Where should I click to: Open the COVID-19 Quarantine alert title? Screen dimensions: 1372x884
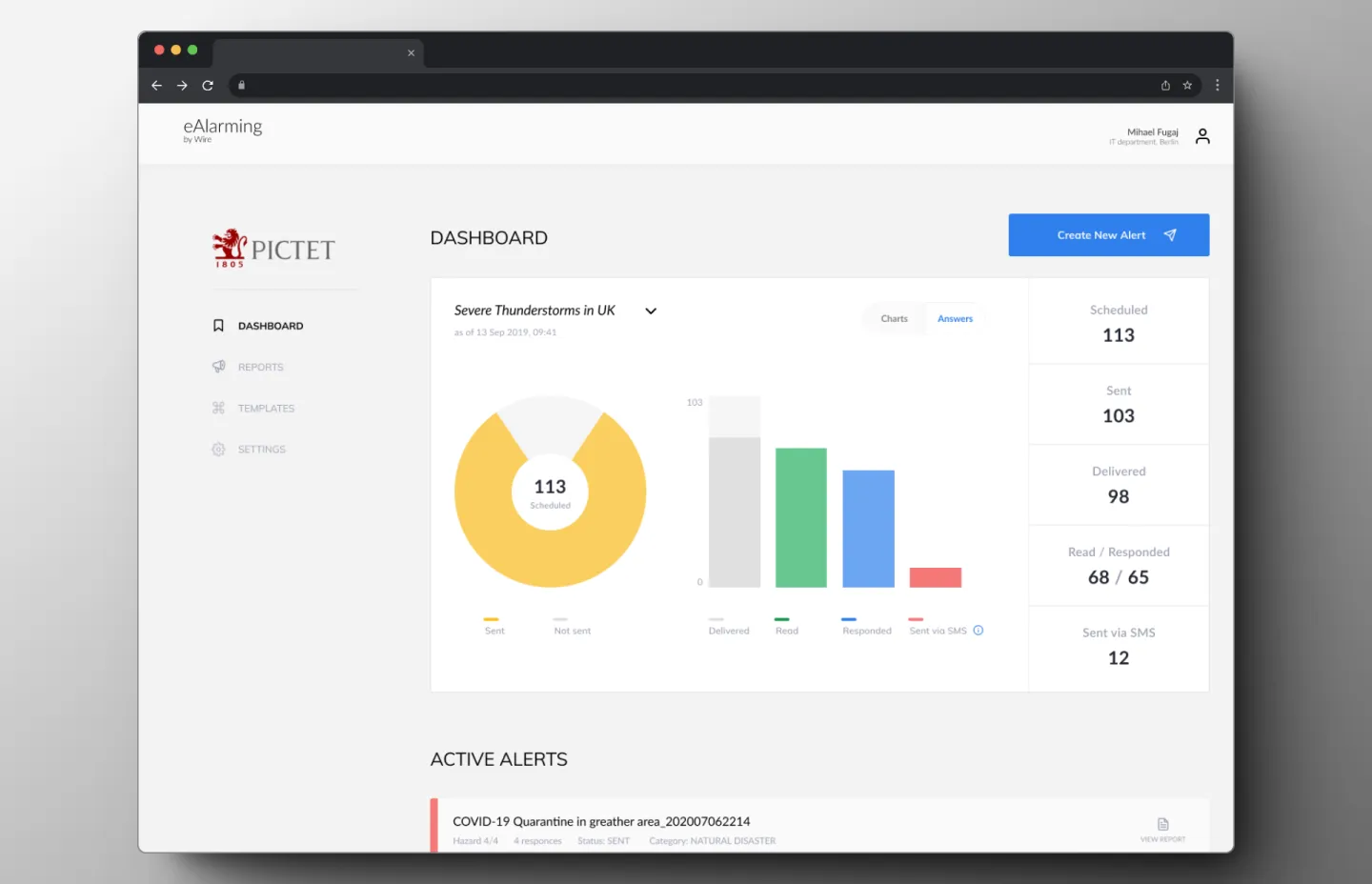click(x=601, y=821)
